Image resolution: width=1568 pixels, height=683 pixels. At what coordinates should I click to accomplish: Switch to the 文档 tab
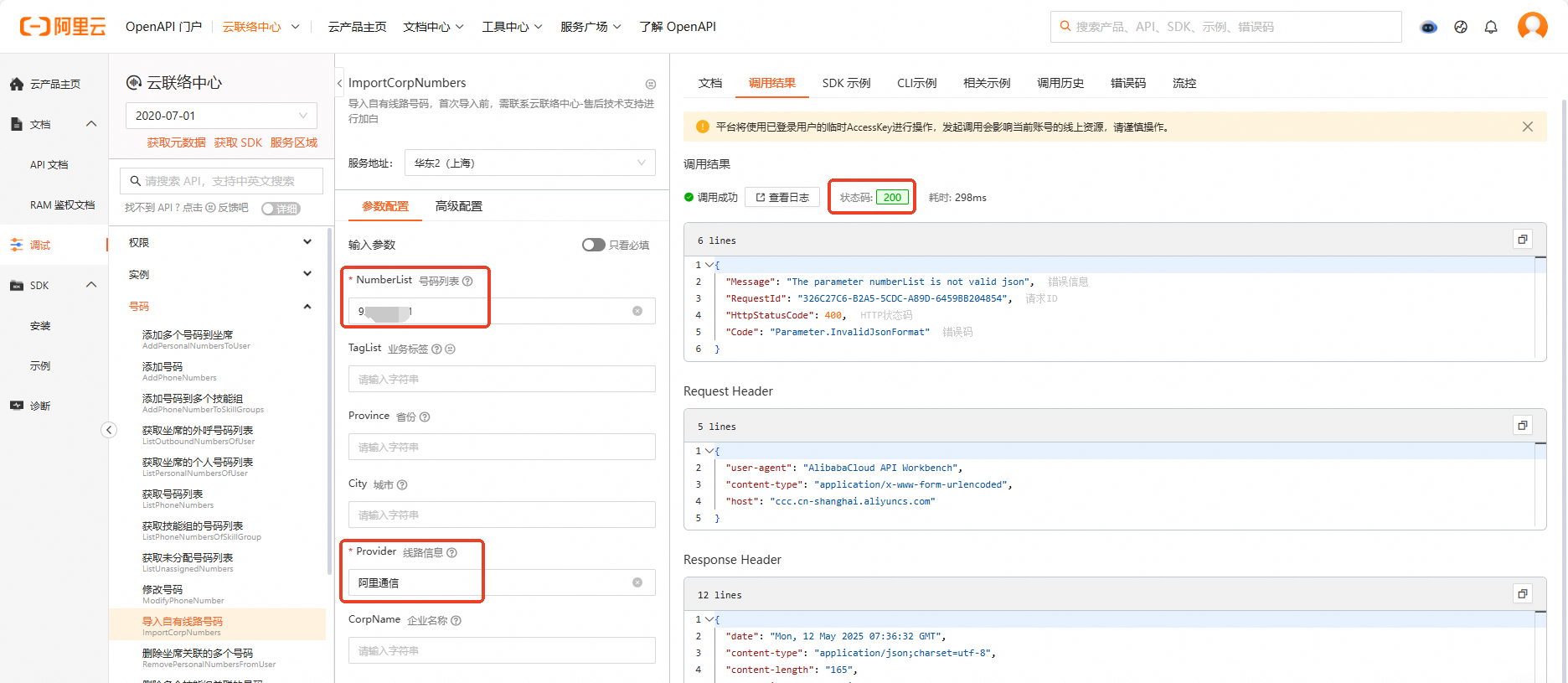[x=710, y=83]
